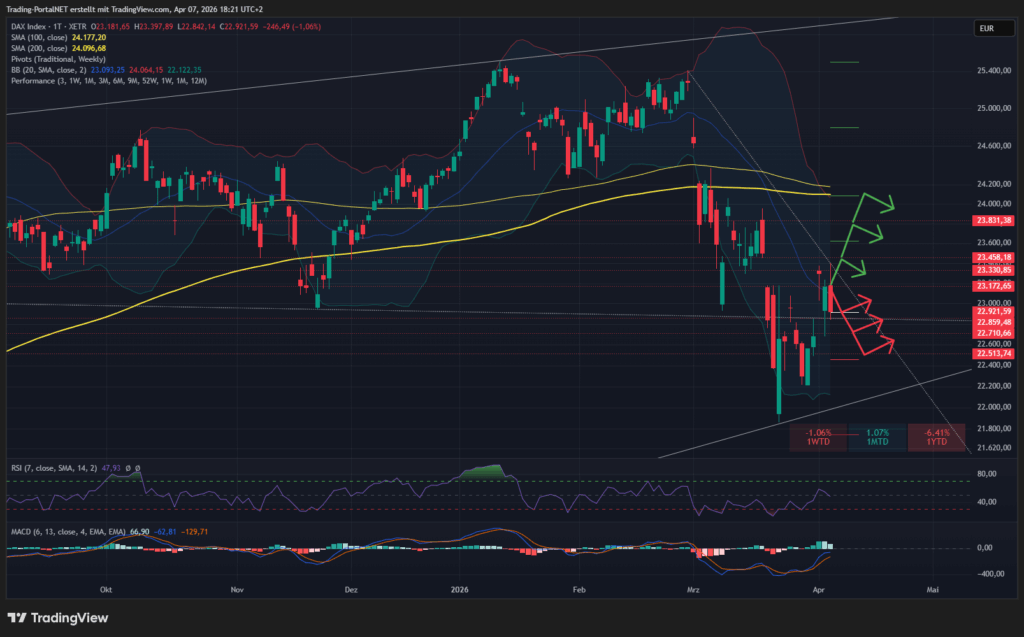This screenshot has width=1024, height=637.
Task: Select the 1MTD performance box
Action: 877,437
